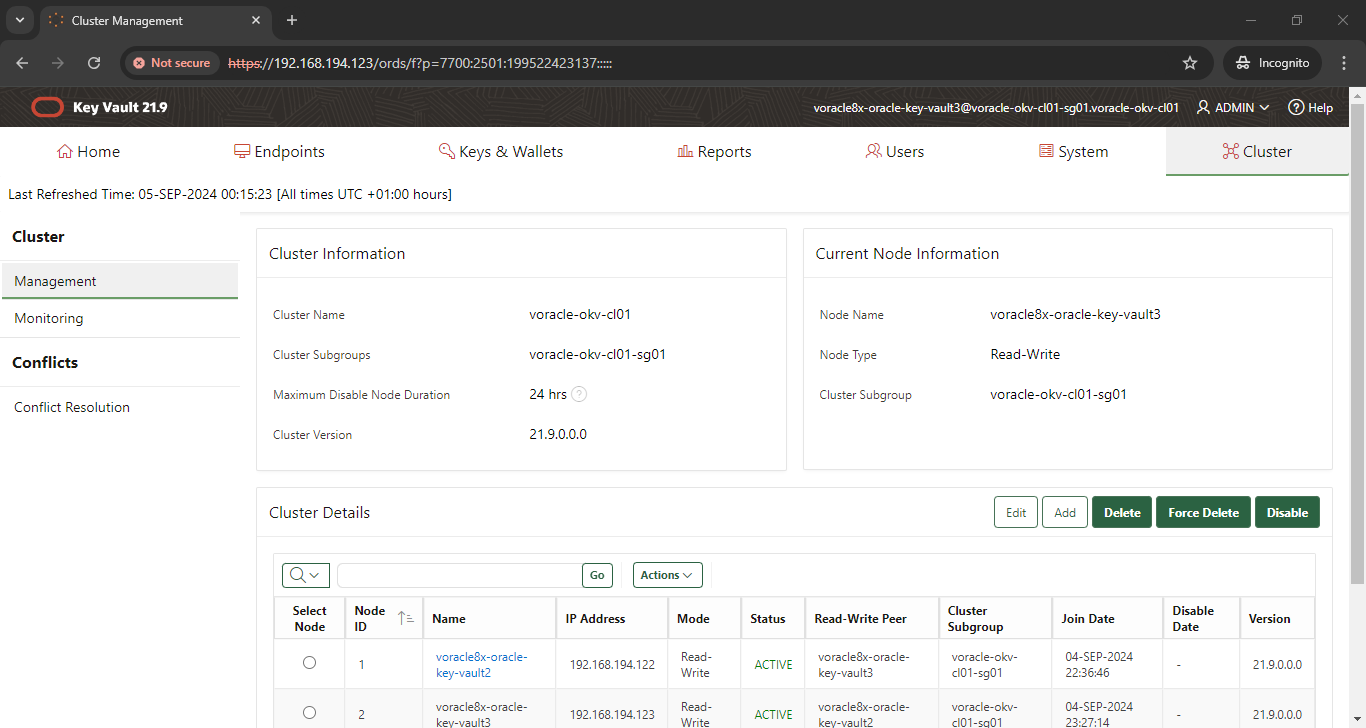This screenshot has width=1366, height=728.
Task: Open the Users tab
Action: click(x=894, y=152)
